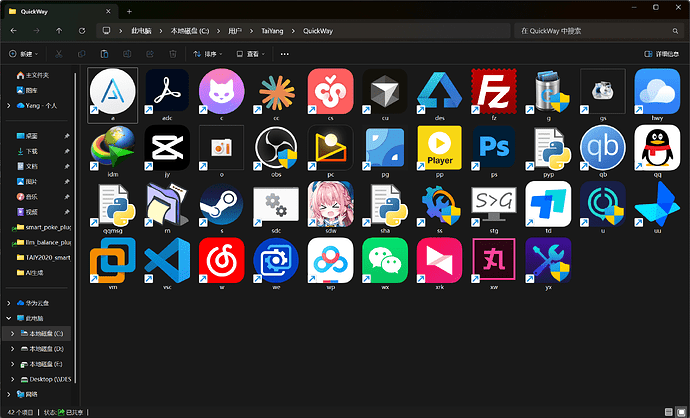Screen dimensions: 690x418
Task: Click 本地磁盘 (C:) in the address breadcrumb
Action: click(x=190, y=31)
